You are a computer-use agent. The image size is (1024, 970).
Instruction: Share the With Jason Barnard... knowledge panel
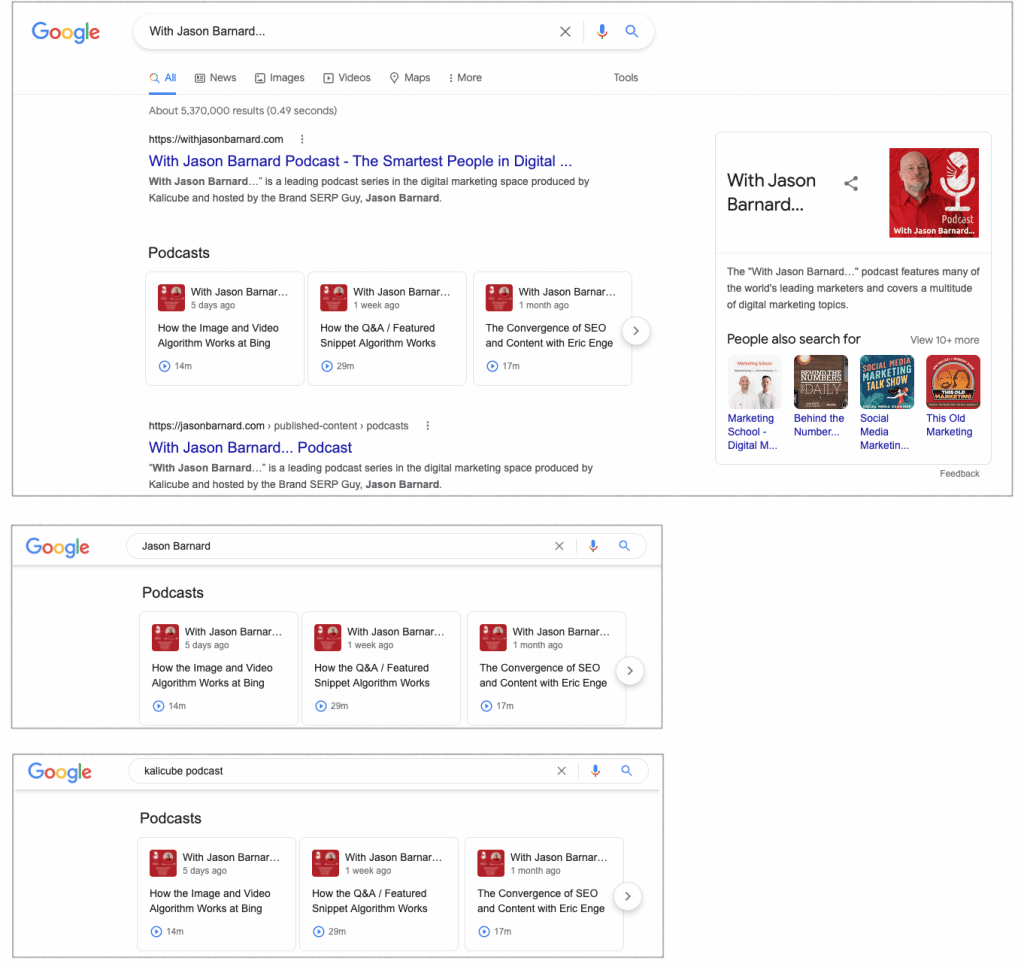851,184
